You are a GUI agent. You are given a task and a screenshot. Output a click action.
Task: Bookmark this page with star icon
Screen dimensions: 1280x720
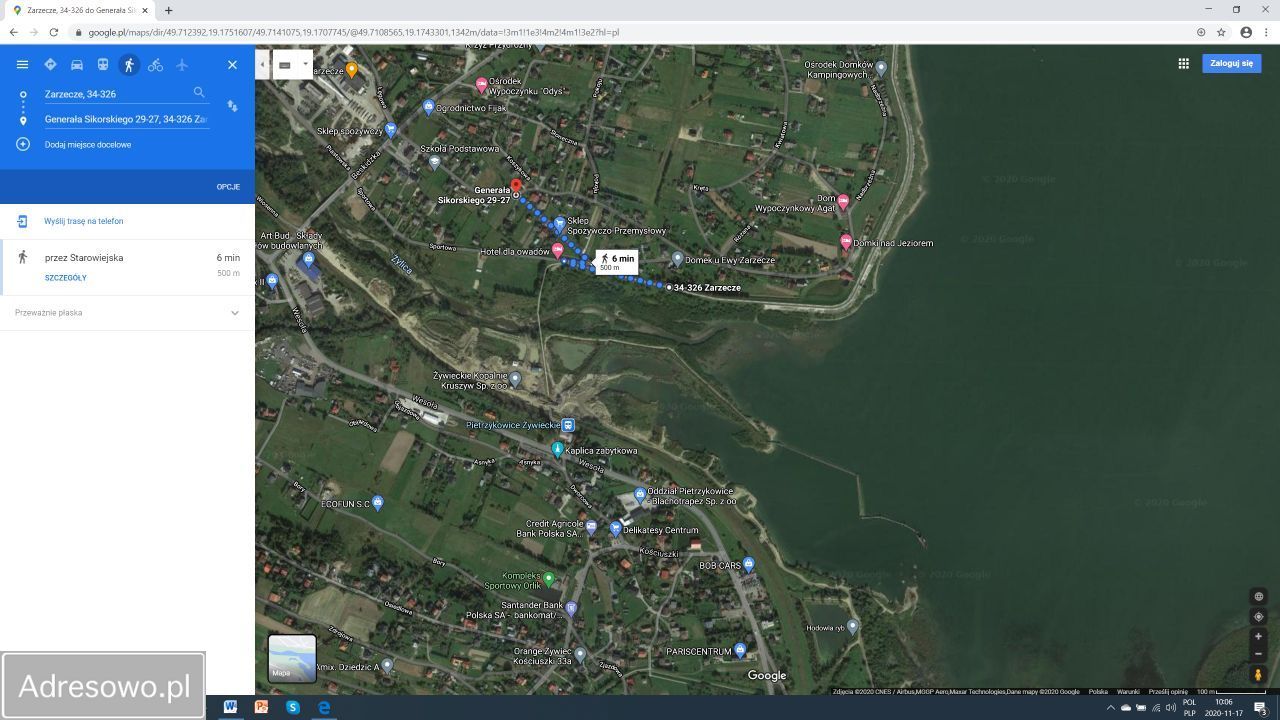coord(1221,32)
